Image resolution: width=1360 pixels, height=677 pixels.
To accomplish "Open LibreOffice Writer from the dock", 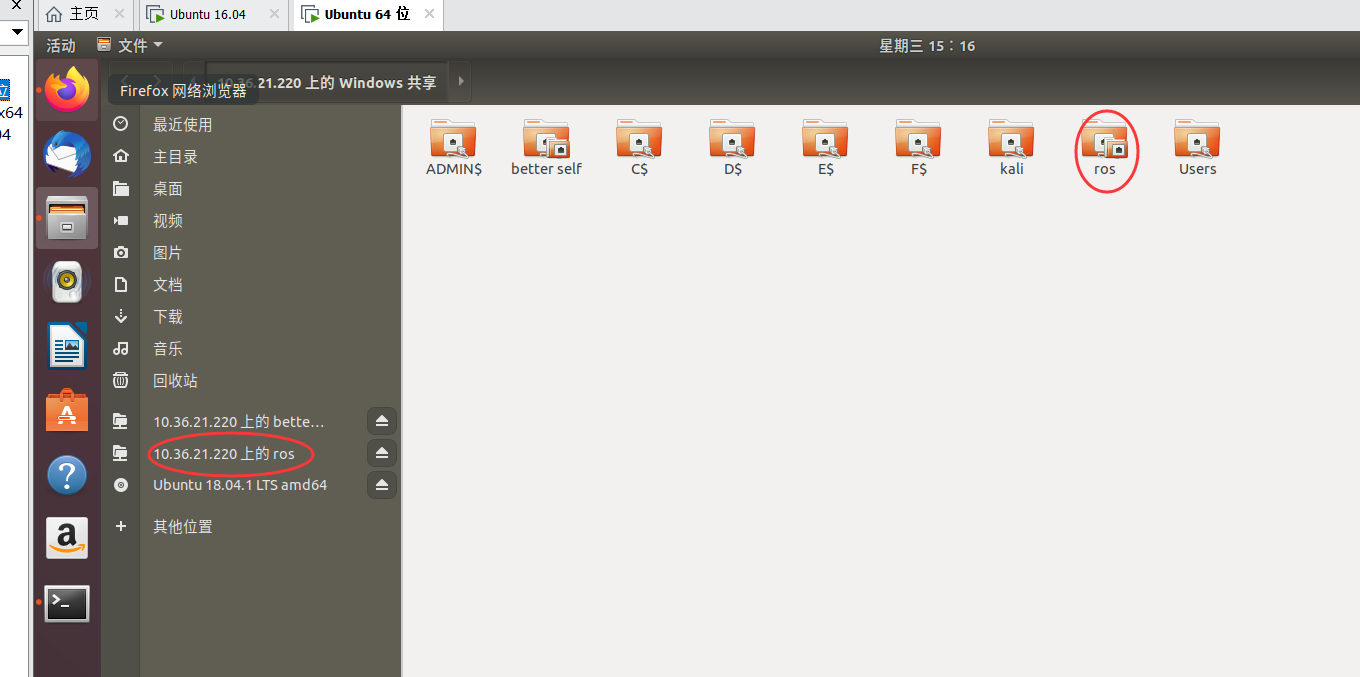I will coord(67,347).
